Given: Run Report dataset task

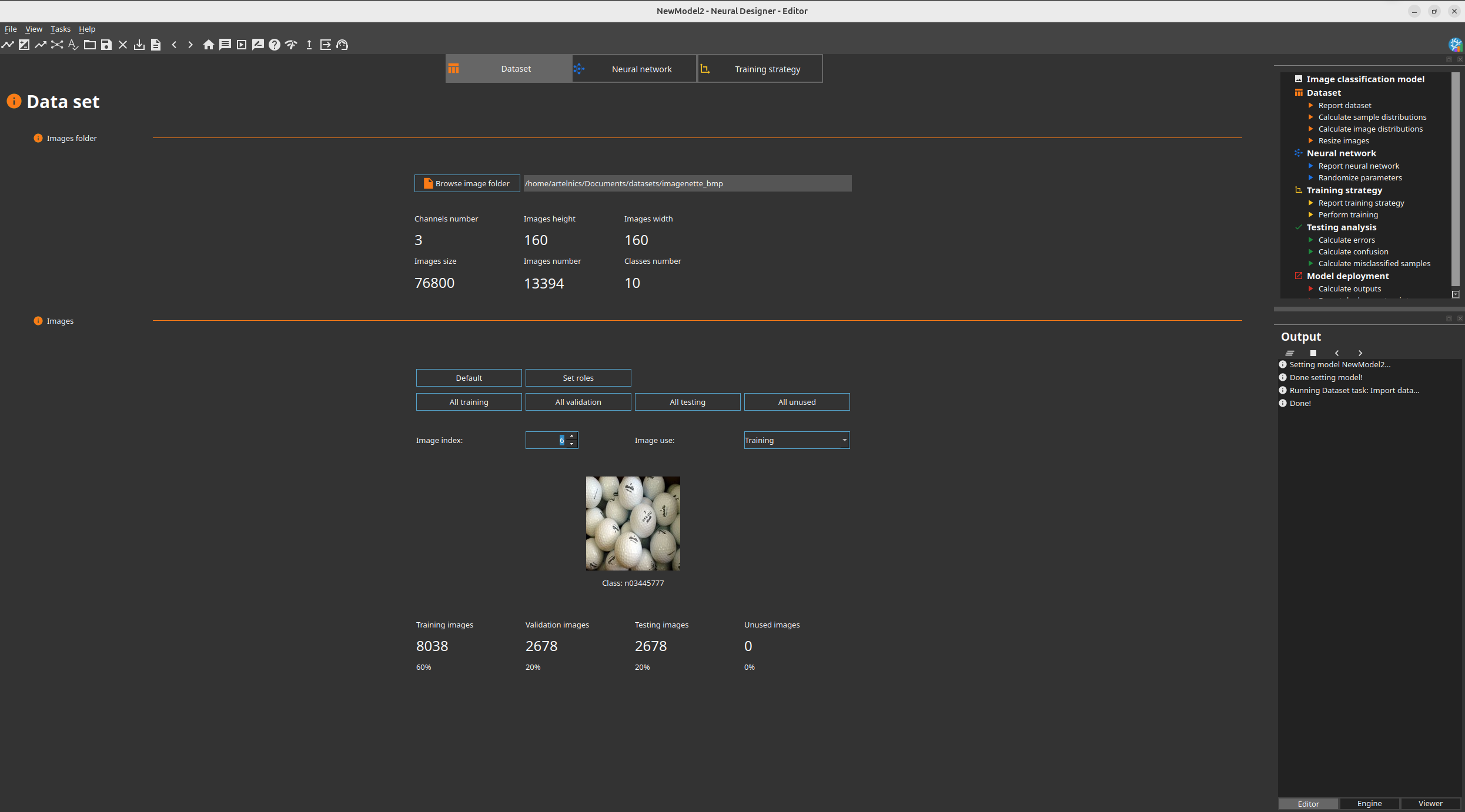Looking at the screenshot, I should coord(1344,105).
